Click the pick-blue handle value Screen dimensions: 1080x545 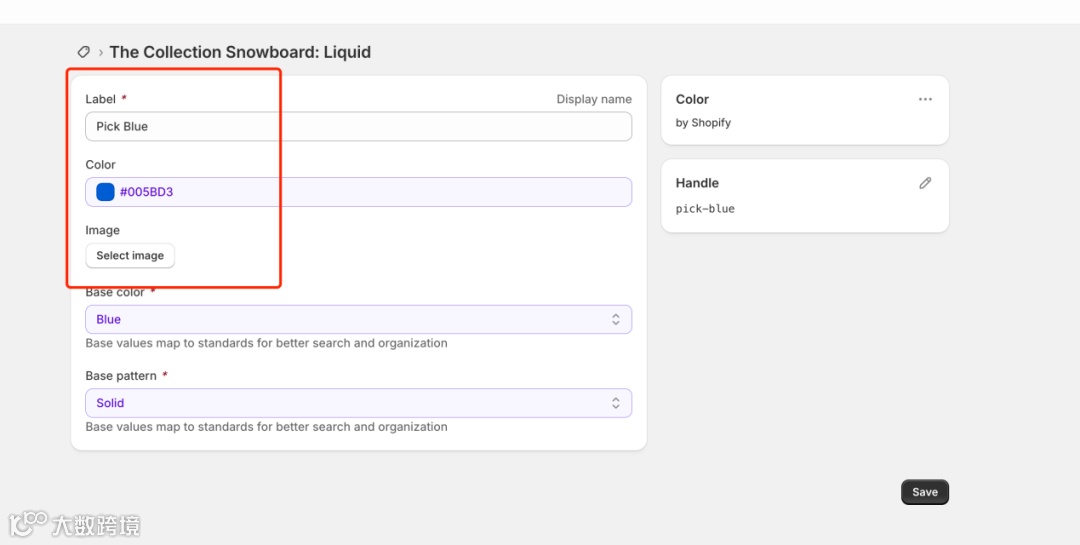705,209
